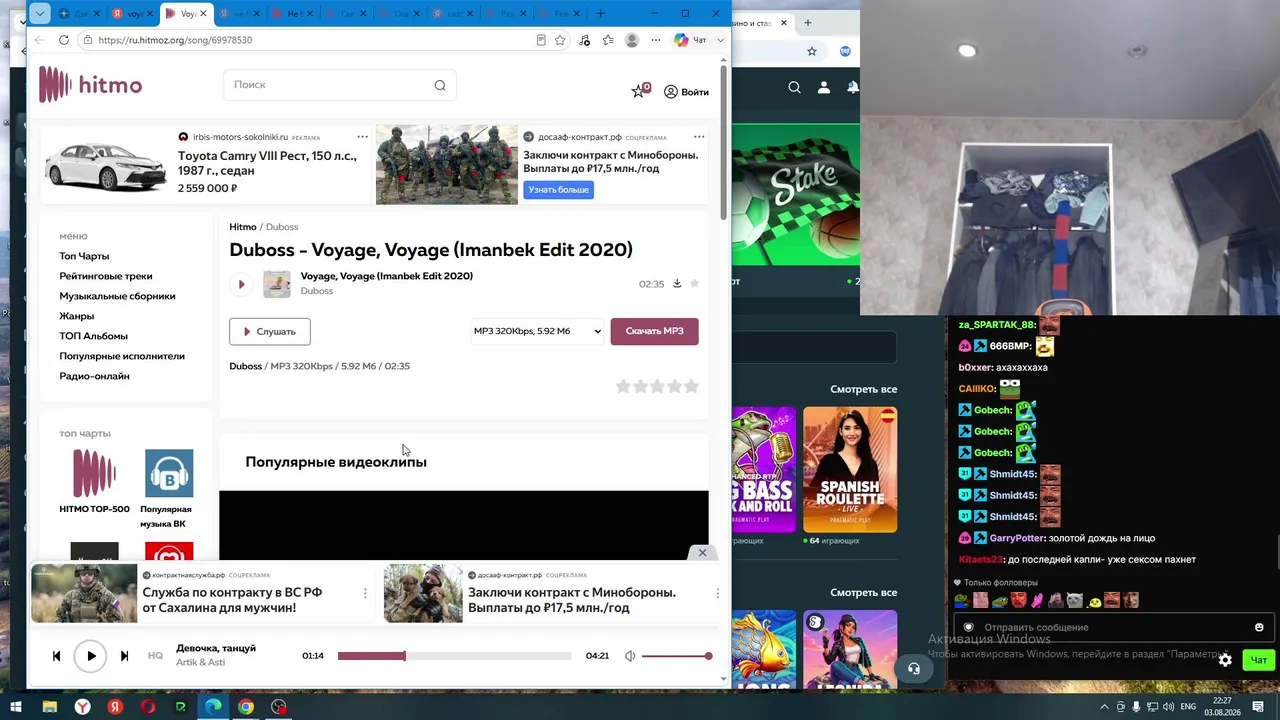Open options menu of Toyota Camry ad
Viewport: 1280px width, 720px height.
[362, 137]
